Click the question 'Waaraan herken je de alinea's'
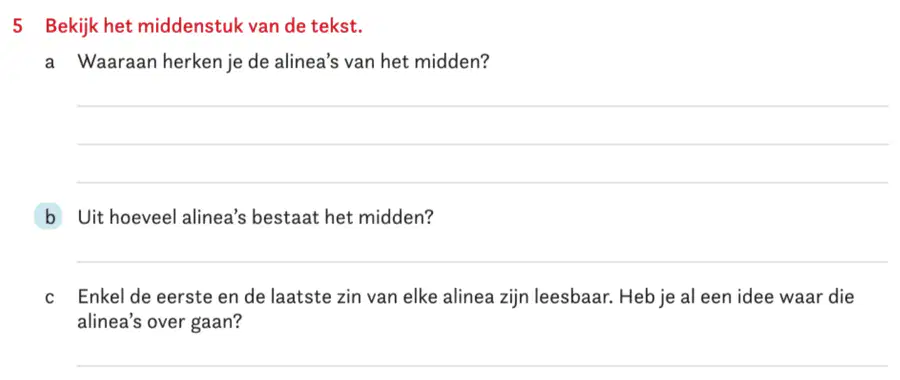This screenshot has width=900, height=380. 283,62
